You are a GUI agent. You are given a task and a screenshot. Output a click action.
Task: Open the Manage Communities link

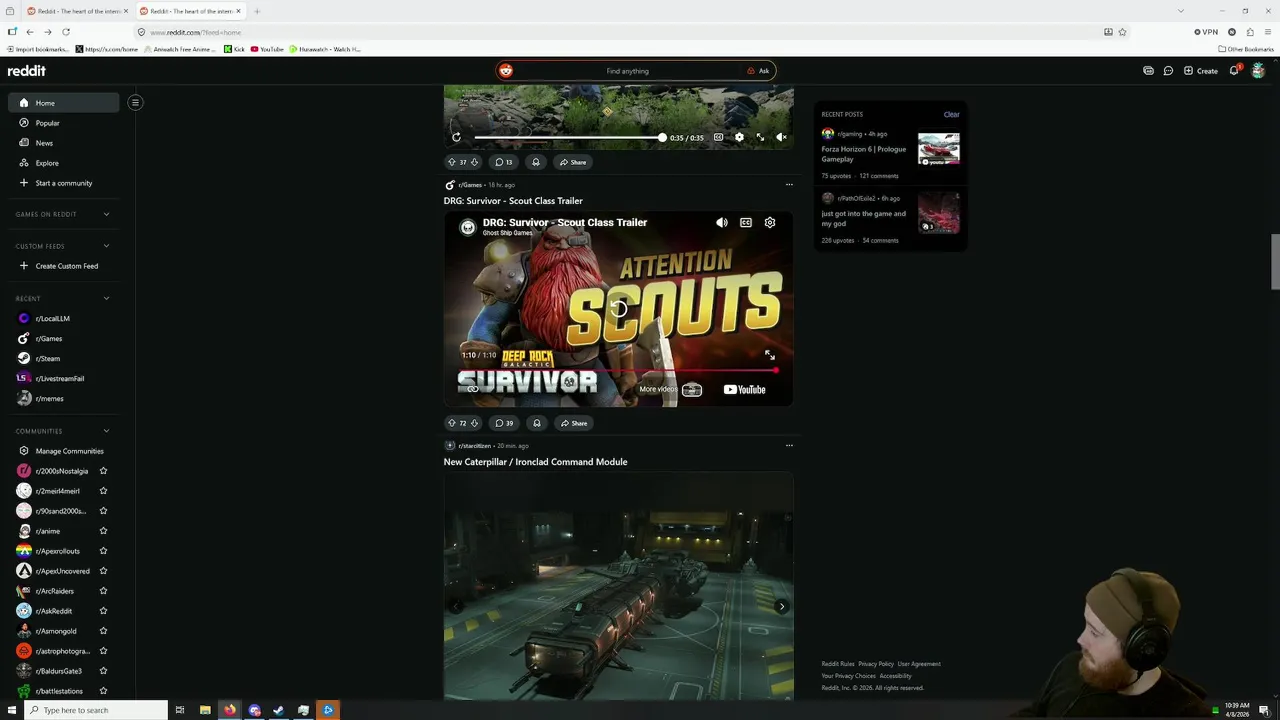64,451
